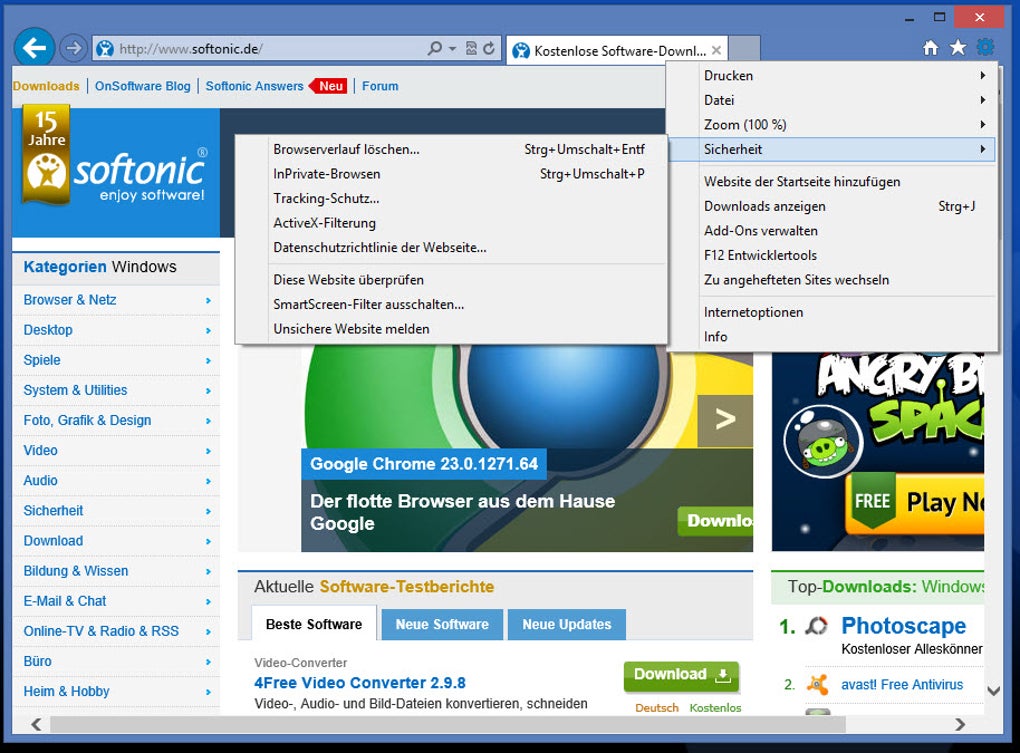Image resolution: width=1020 pixels, height=753 pixels.
Task: Click the avast! Free Antivirus icon
Action: click(x=817, y=684)
